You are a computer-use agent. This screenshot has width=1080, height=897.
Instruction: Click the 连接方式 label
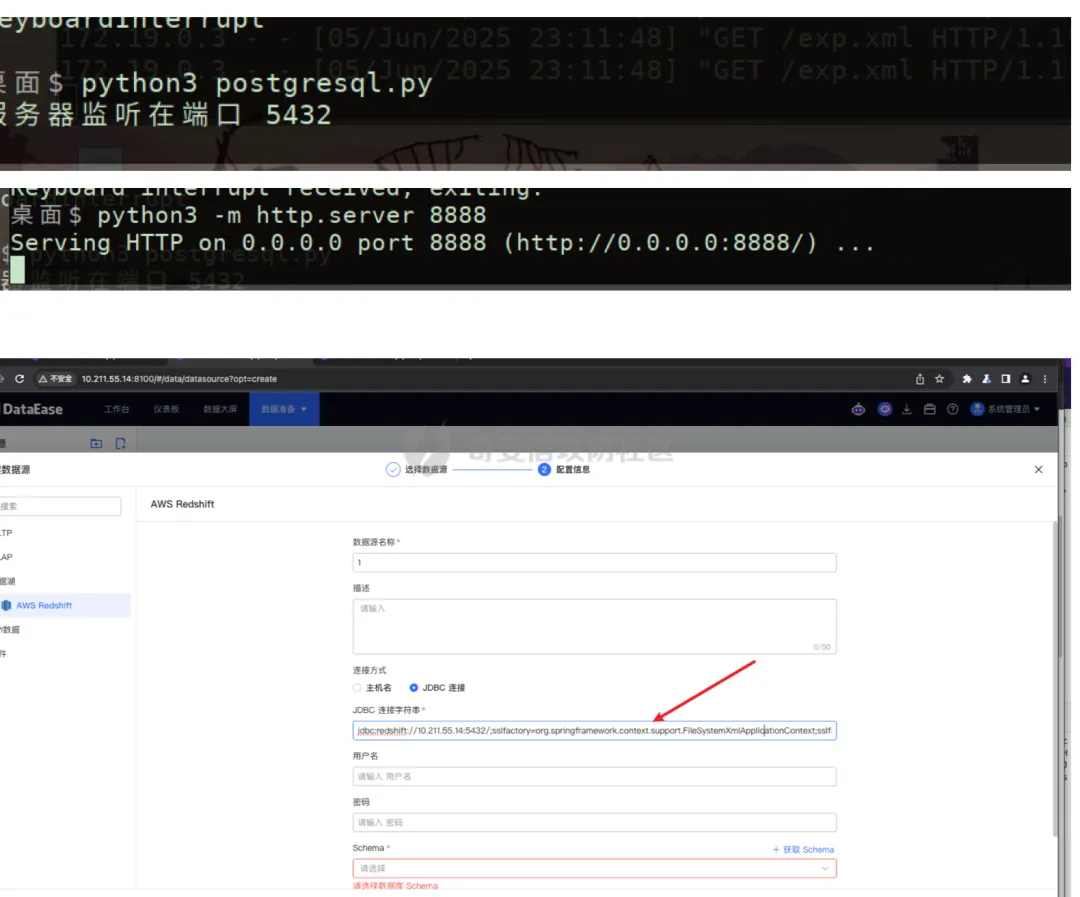point(369,670)
